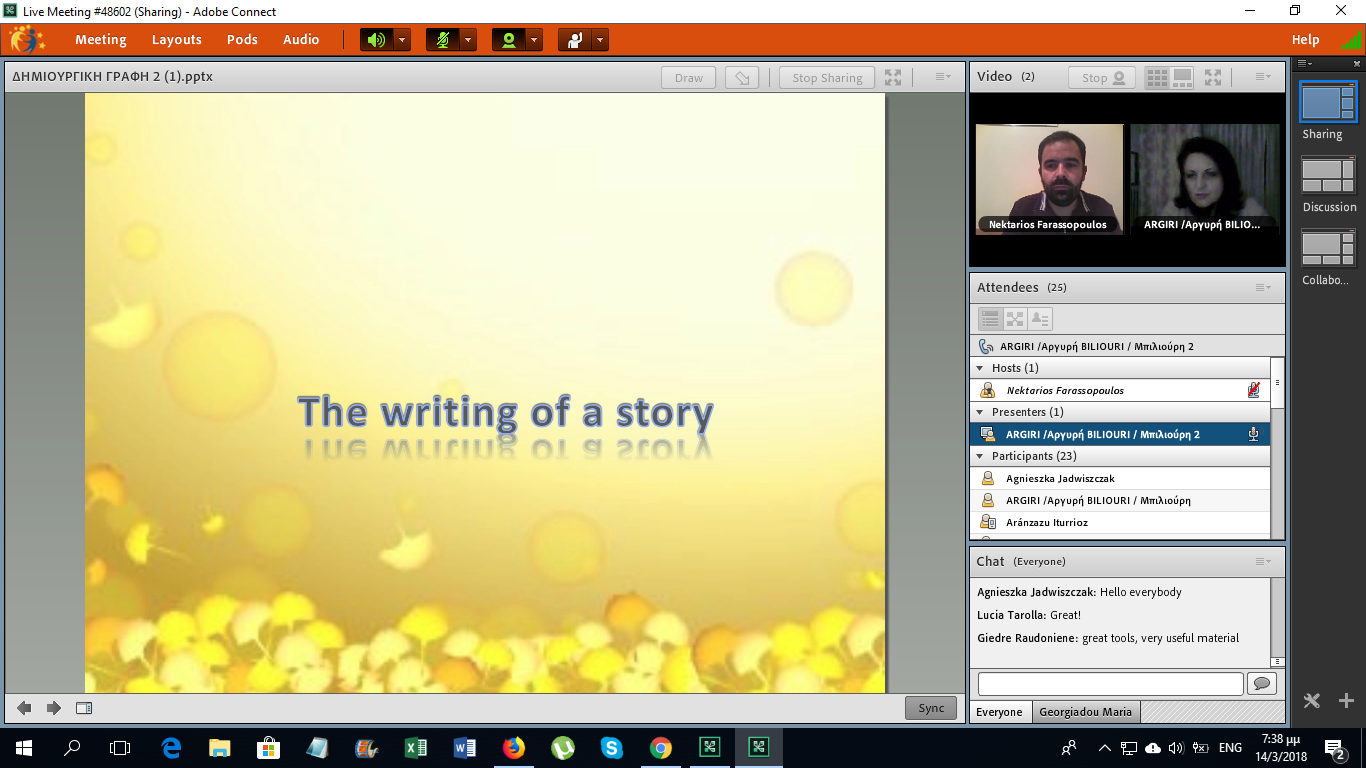Open Skype from the taskbar
1366x768 pixels.
(611, 747)
